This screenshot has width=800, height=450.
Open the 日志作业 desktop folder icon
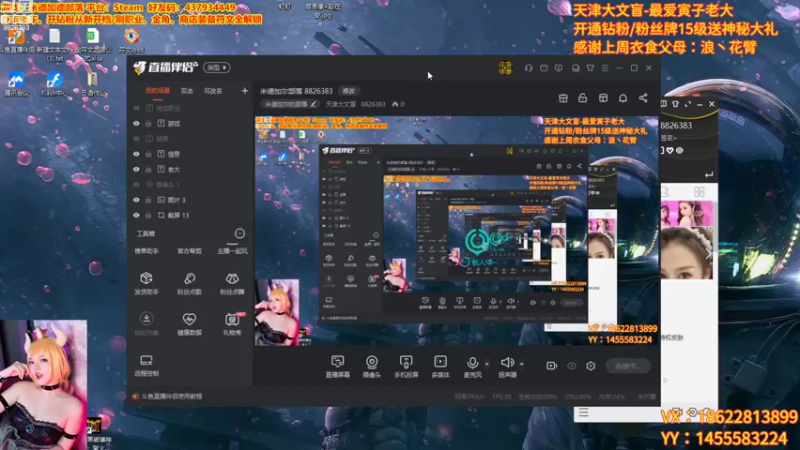point(93,84)
